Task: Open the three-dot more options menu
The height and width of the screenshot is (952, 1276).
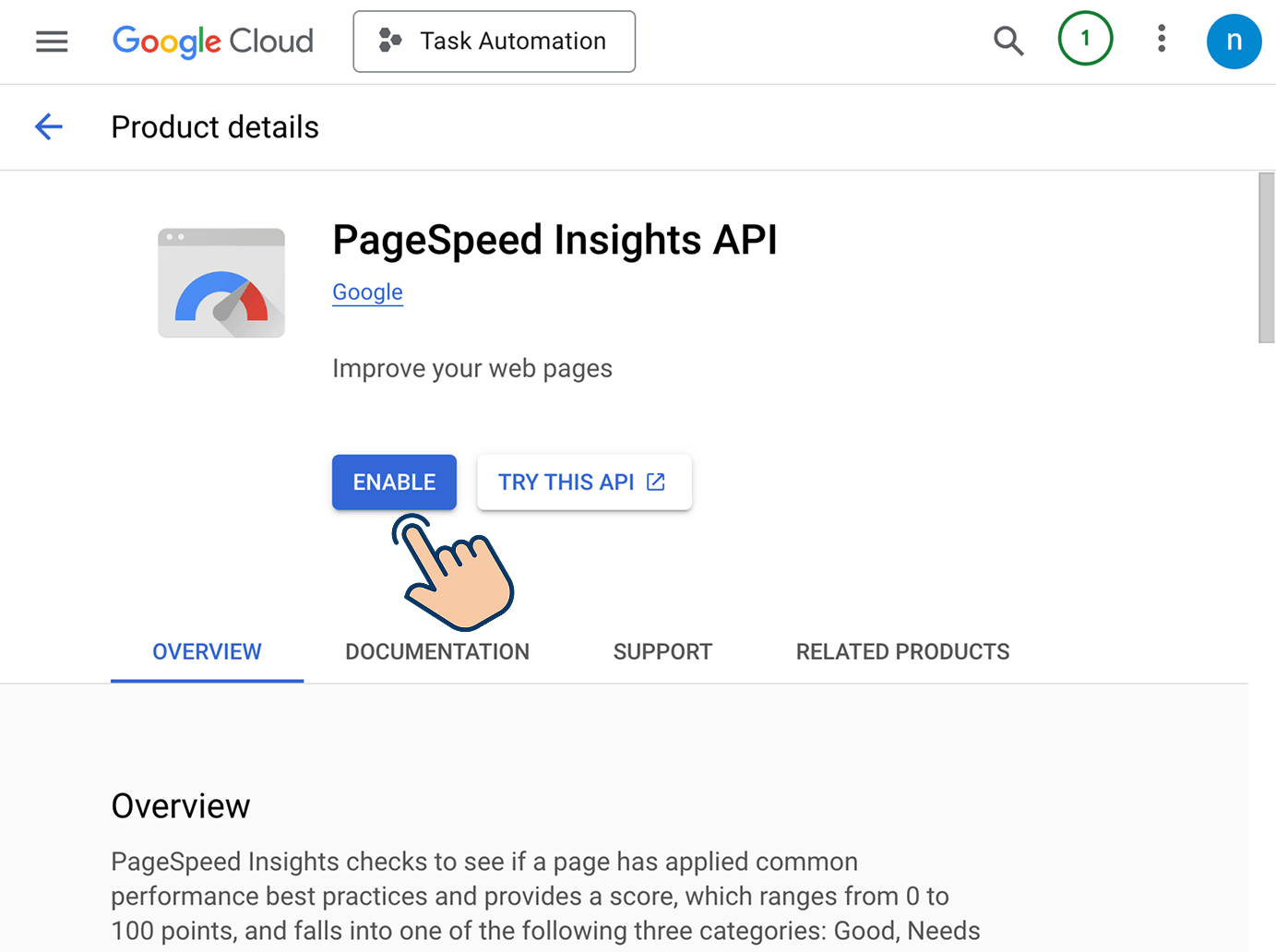Action: tap(1162, 39)
